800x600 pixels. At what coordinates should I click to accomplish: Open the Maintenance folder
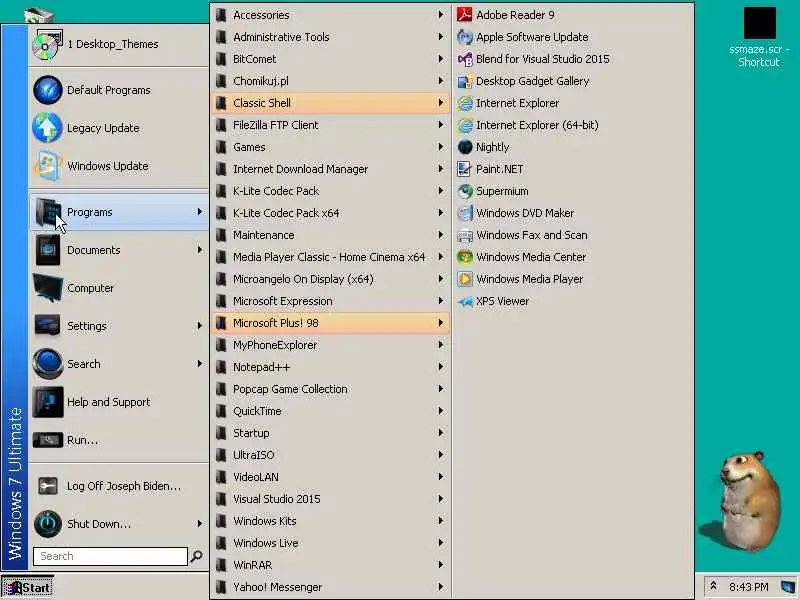pos(330,235)
